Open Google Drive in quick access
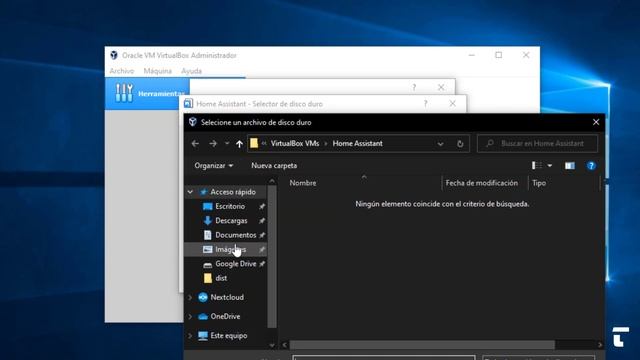The height and width of the screenshot is (360, 640). (x=236, y=264)
